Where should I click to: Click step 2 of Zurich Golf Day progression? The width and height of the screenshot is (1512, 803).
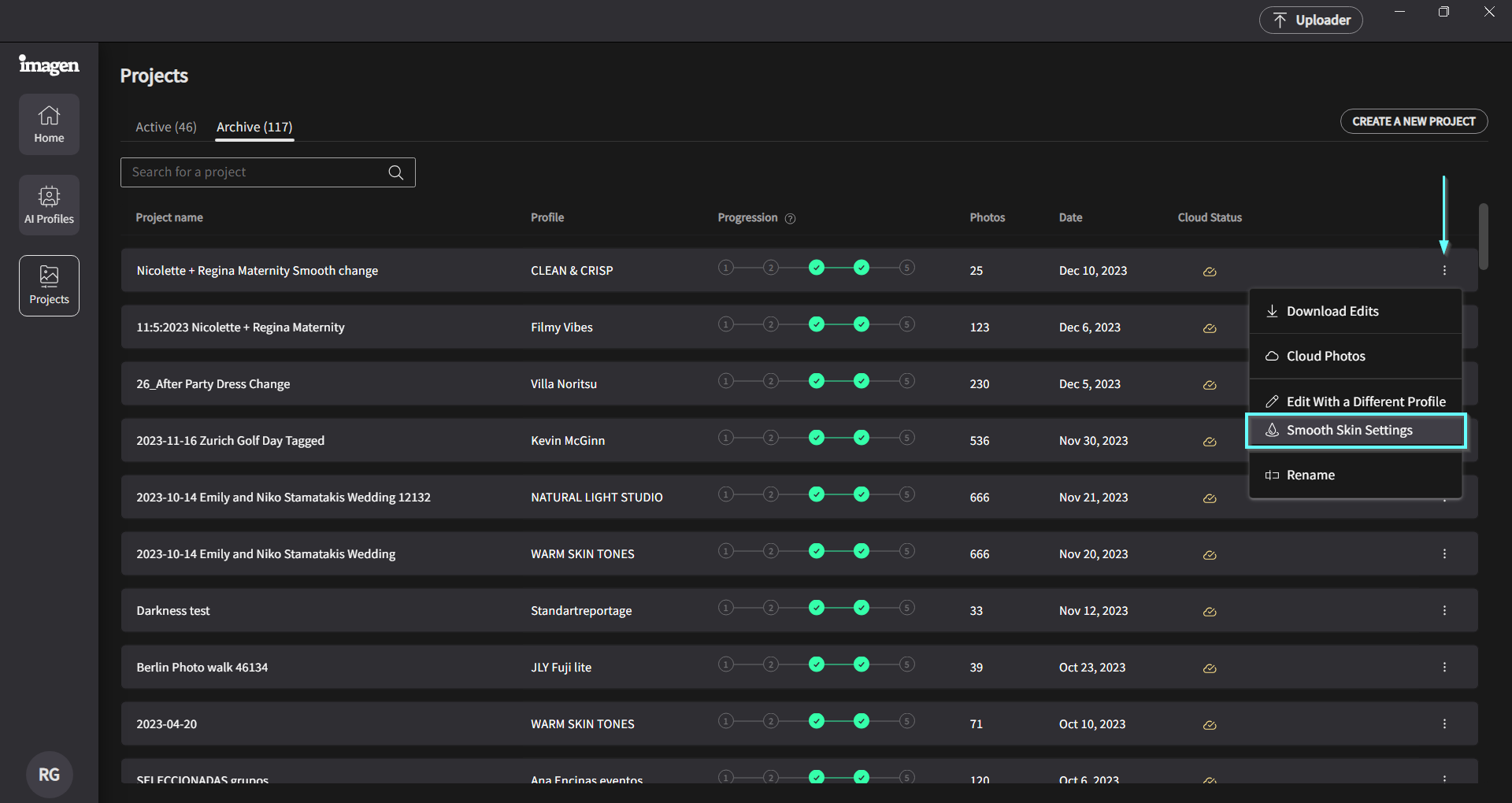coord(771,438)
